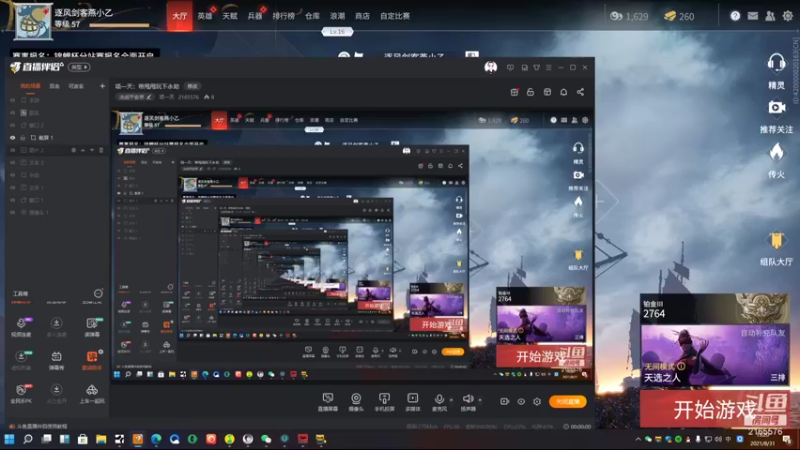Viewport: 800px width, 450px height.
Task: Click the 修改 button beside the stream title
Action: (192, 86)
